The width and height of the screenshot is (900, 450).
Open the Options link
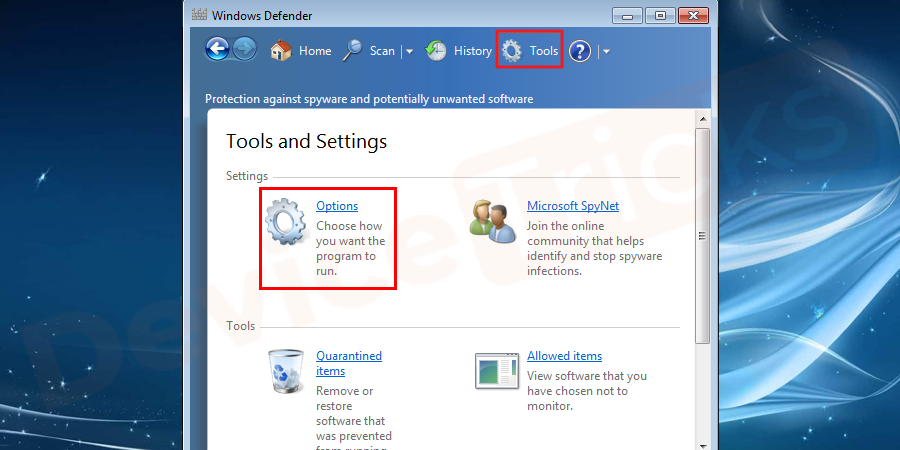click(x=337, y=205)
